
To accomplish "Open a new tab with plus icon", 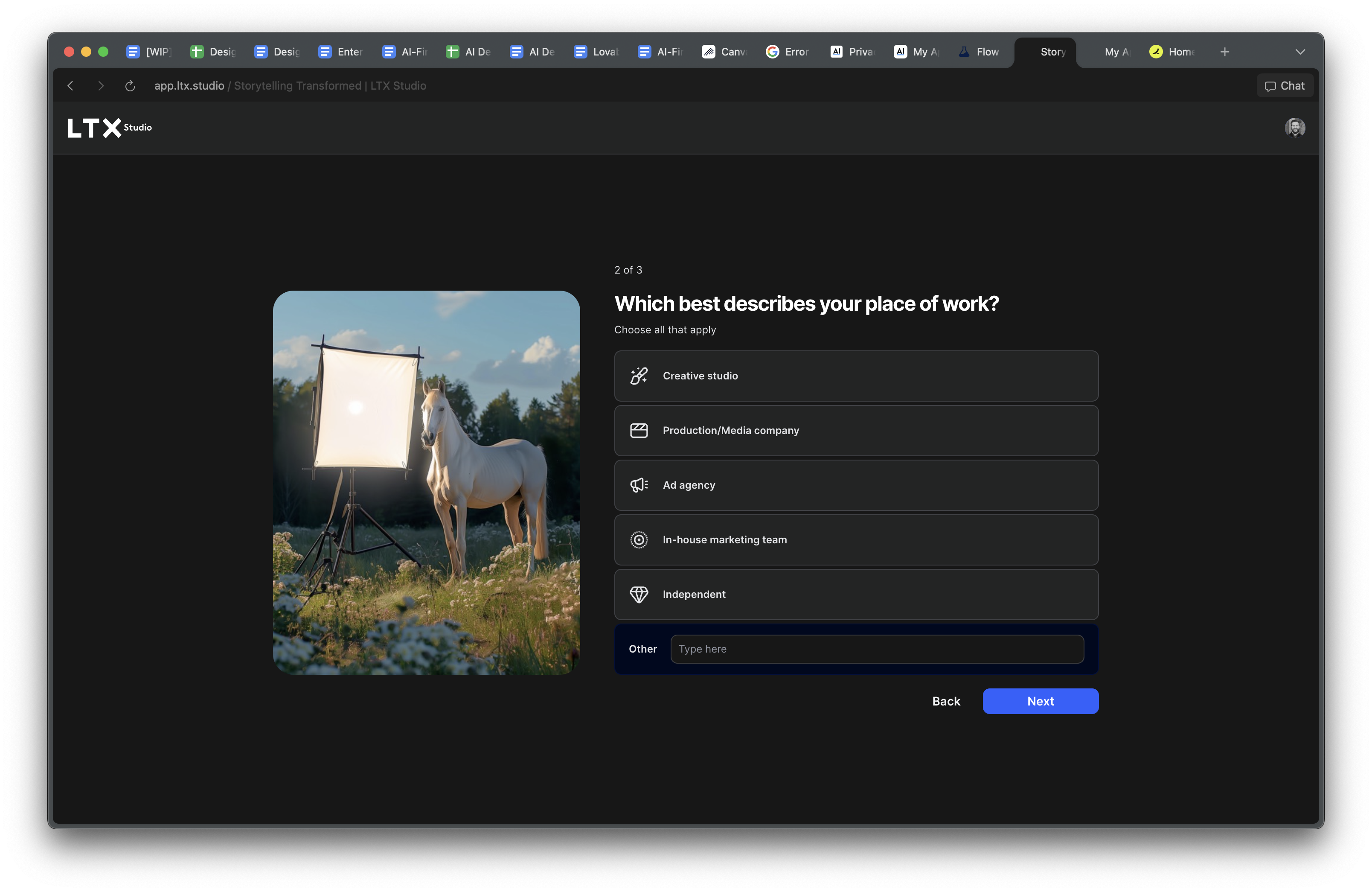I will pyautogui.click(x=1224, y=52).
